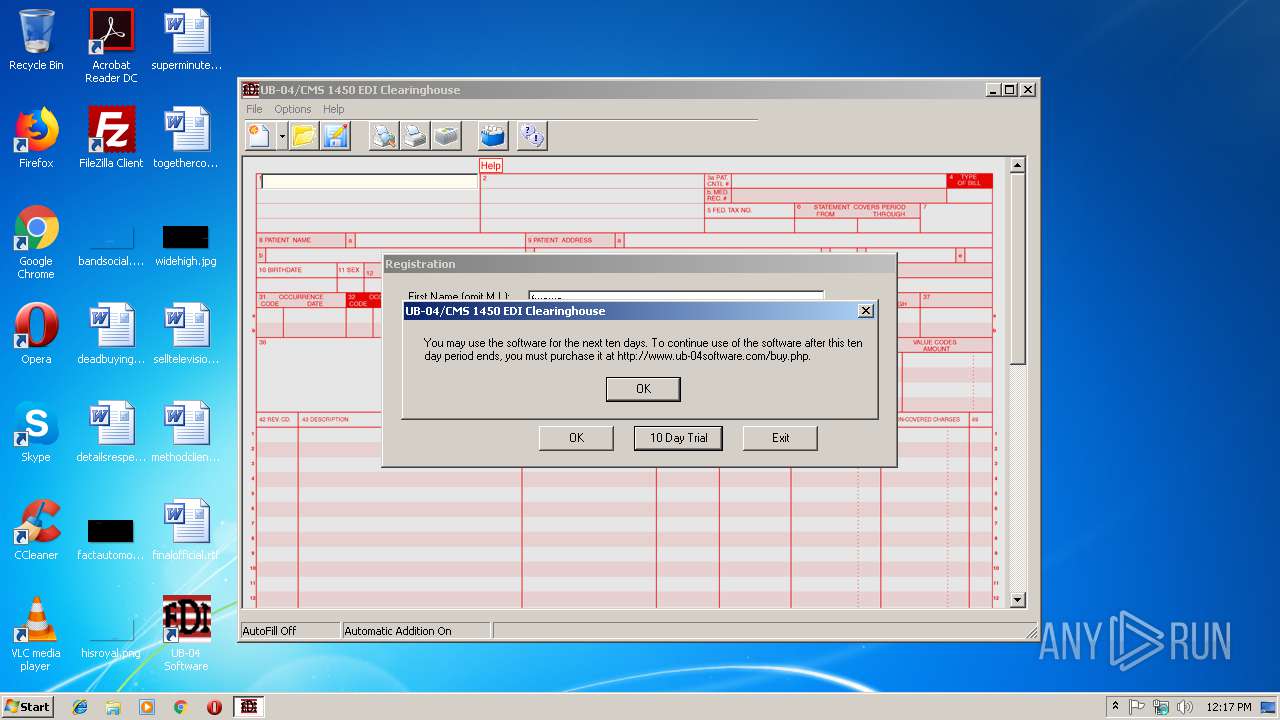
Task: Open the Options menu
Action: 293,109
